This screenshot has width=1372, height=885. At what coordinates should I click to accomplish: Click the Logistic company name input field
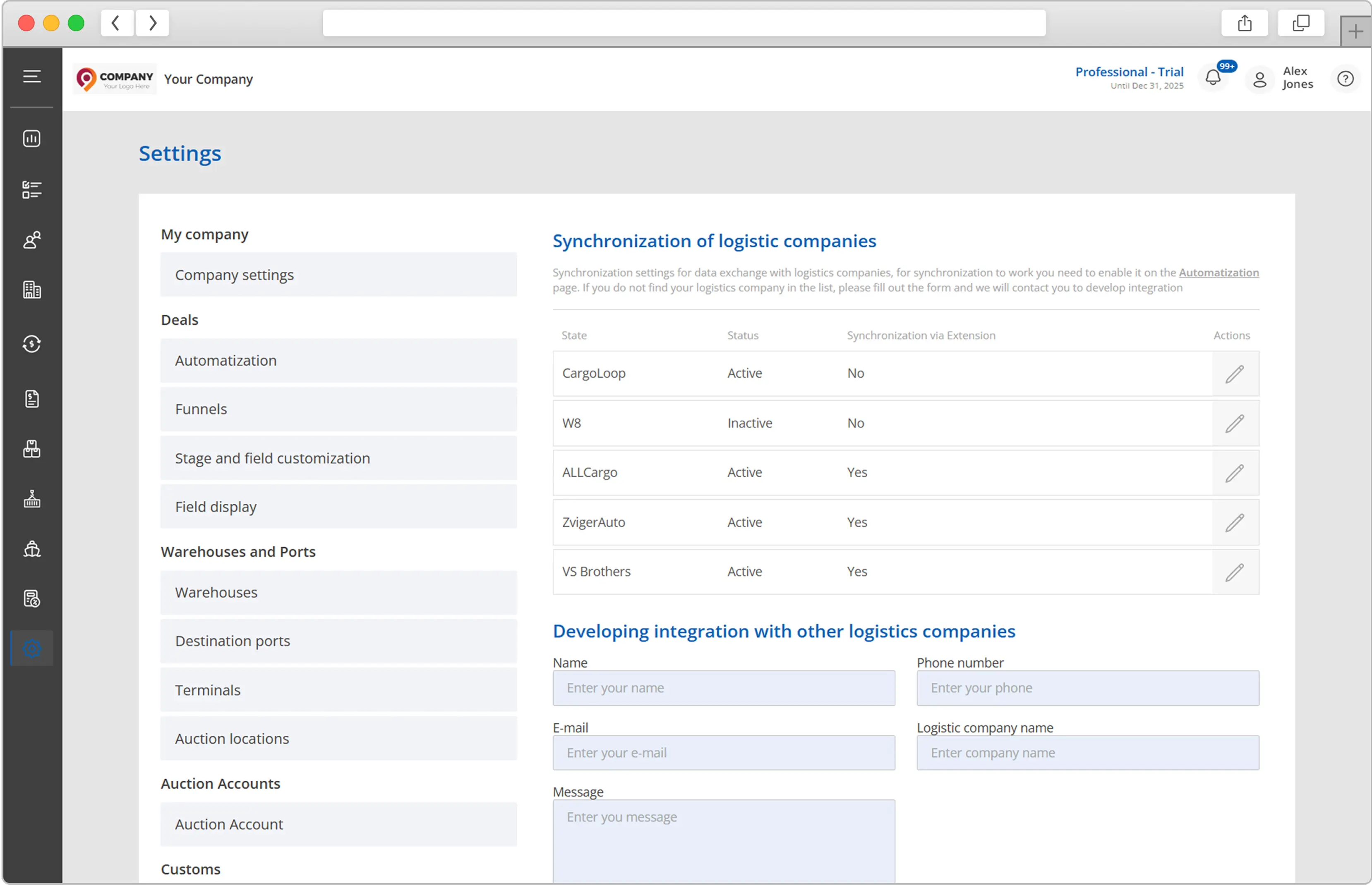click(x=1087, y=753)
